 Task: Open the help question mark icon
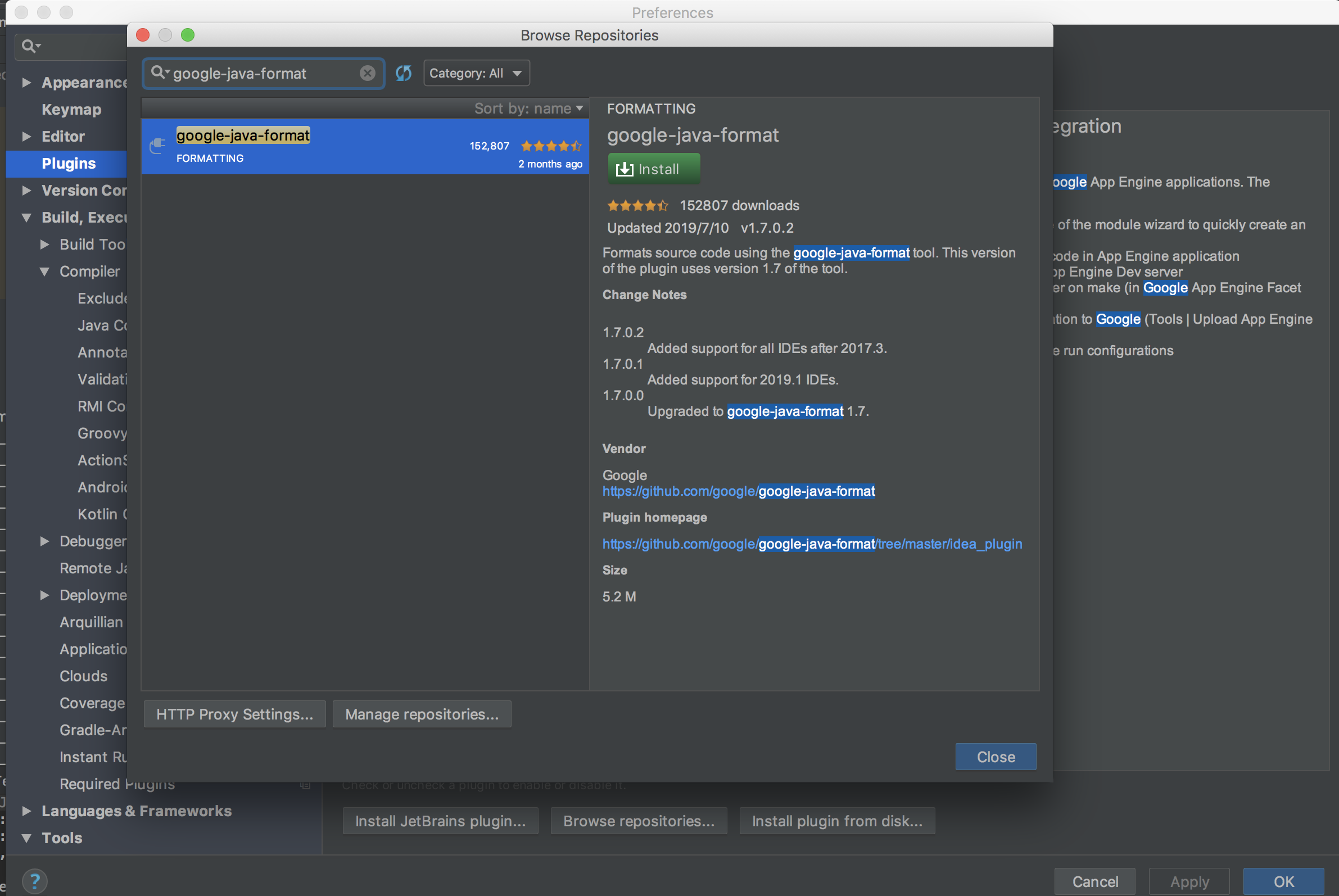click(x=34, y=881)
